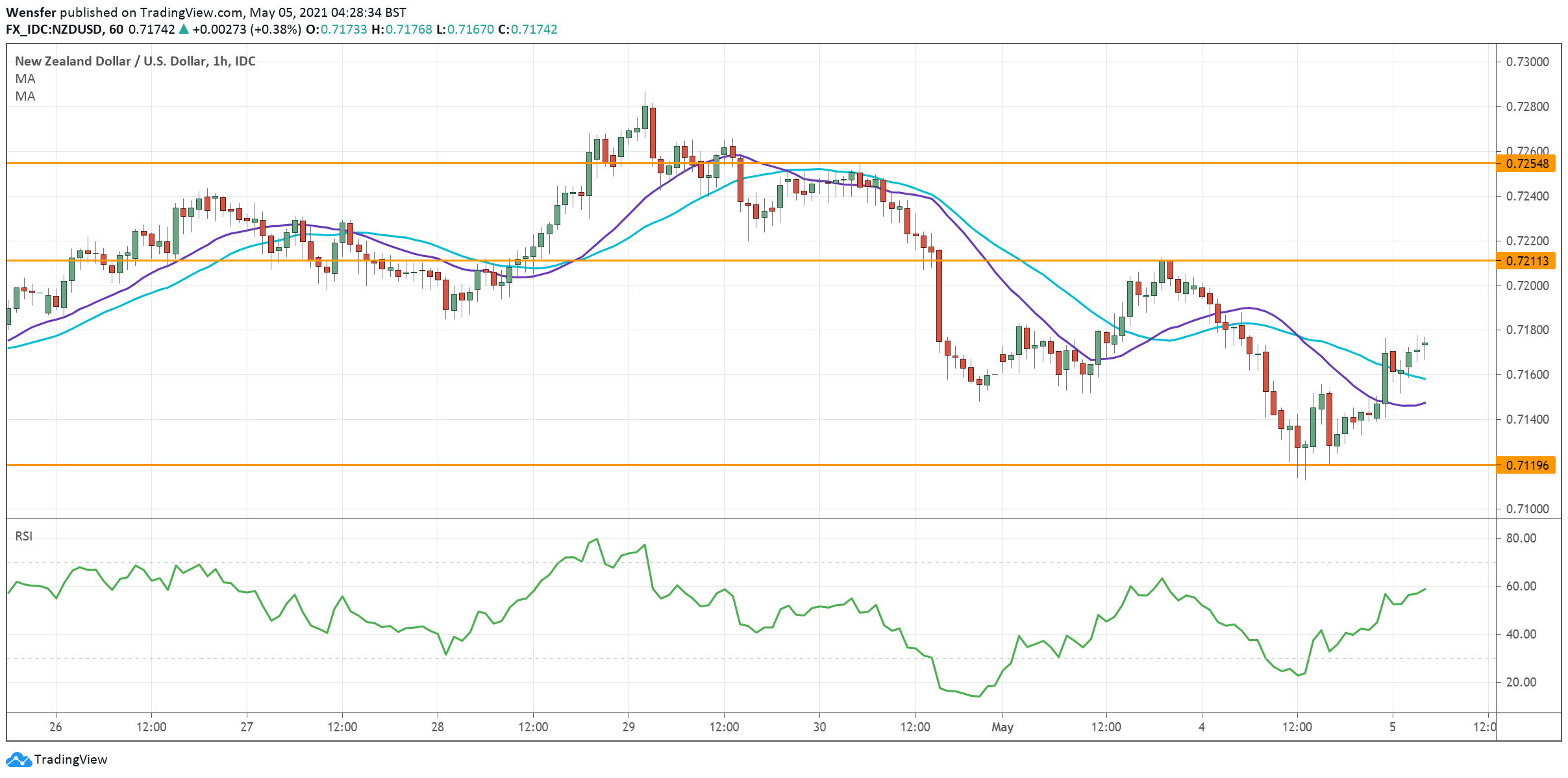Image resolution: width=1568 pixels, height=778 pixels.
Task: Select the 12:00 label under day 29
Action: click(x=723, y=728)
